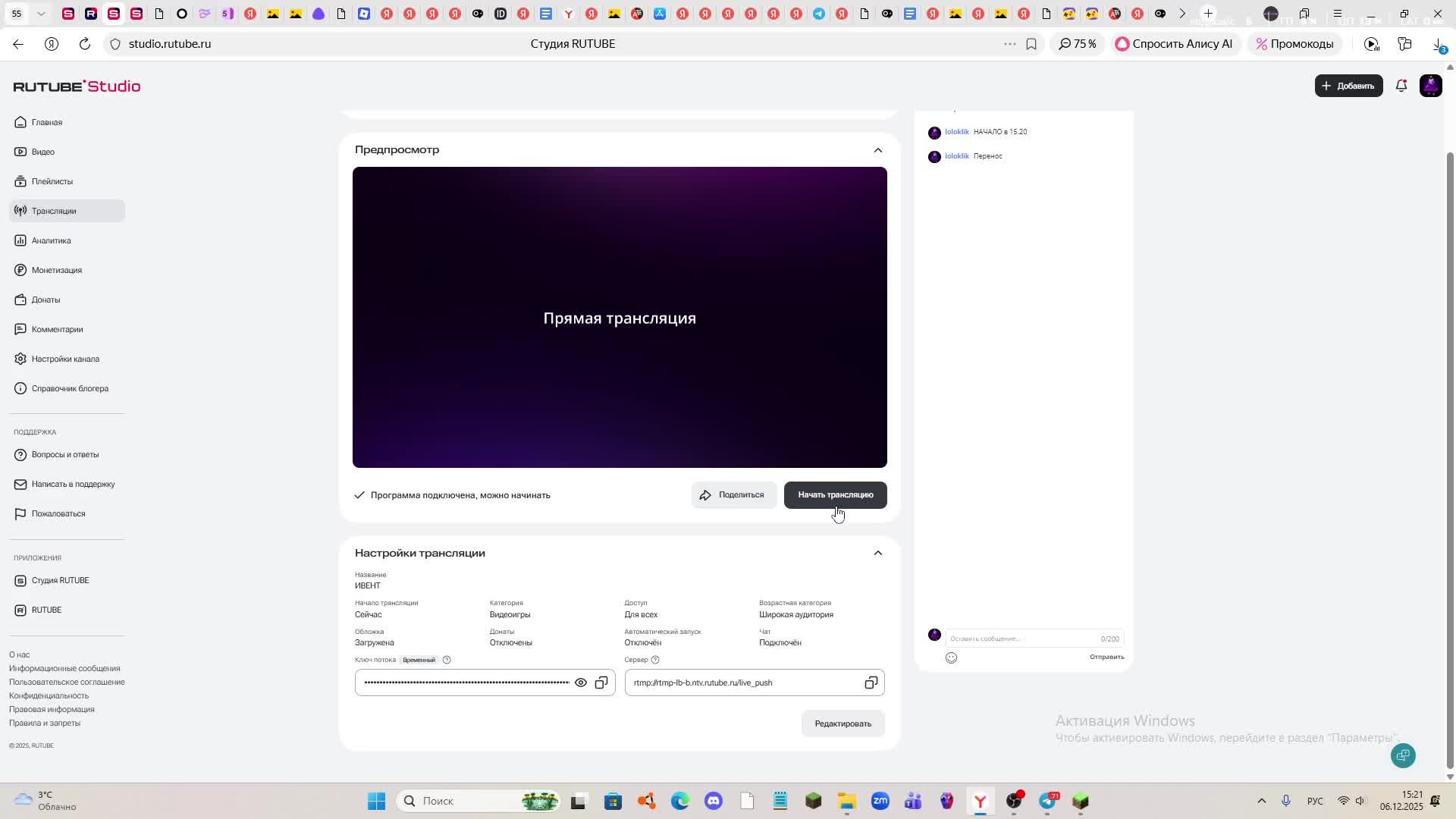This screenshot has height=819, width=1456.
Task: Open notifications bell
Action: 1401,86
